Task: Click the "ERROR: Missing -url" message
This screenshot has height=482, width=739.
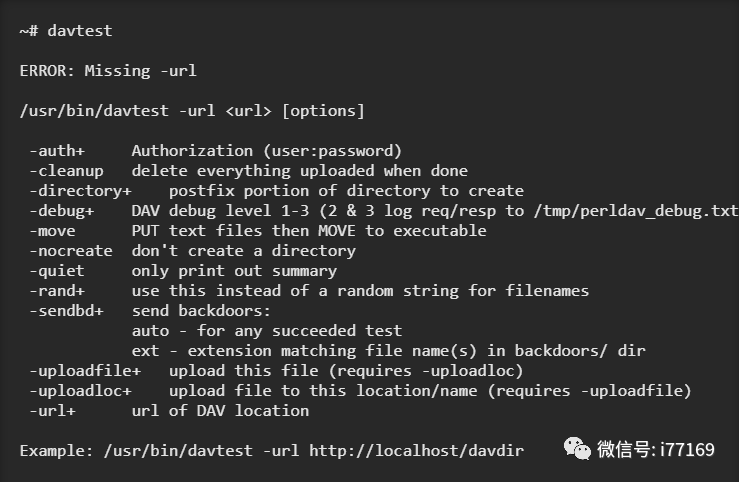Action: [x=108, y=71]
